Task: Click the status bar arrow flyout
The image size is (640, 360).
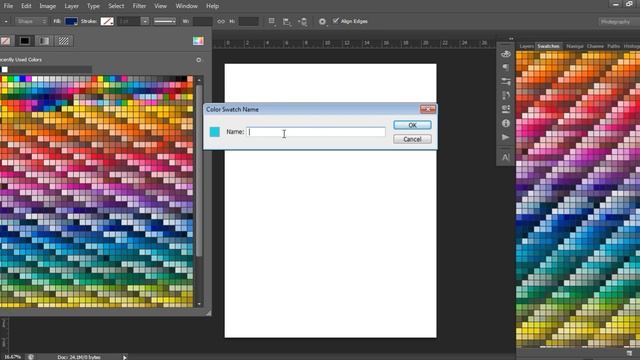Action: 124,357
